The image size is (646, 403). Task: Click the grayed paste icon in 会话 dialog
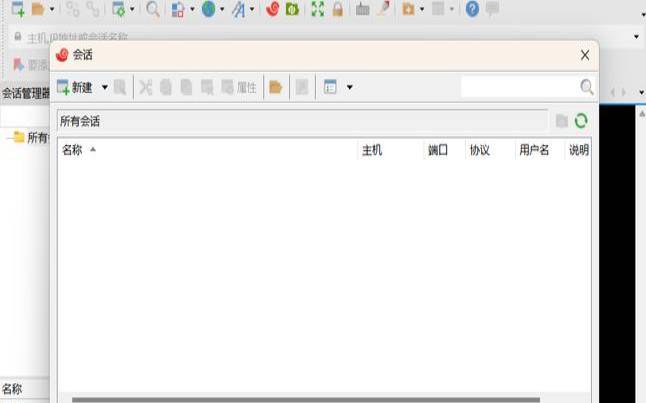coord(186,87)
